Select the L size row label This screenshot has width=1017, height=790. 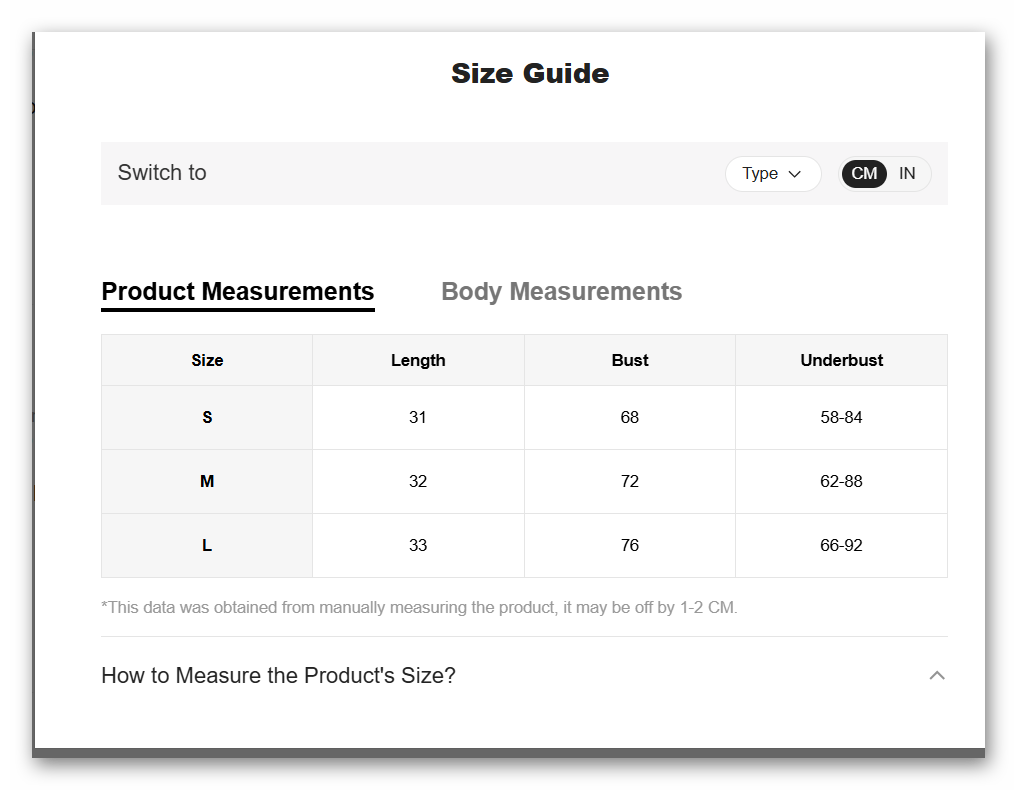coord(207,546)
